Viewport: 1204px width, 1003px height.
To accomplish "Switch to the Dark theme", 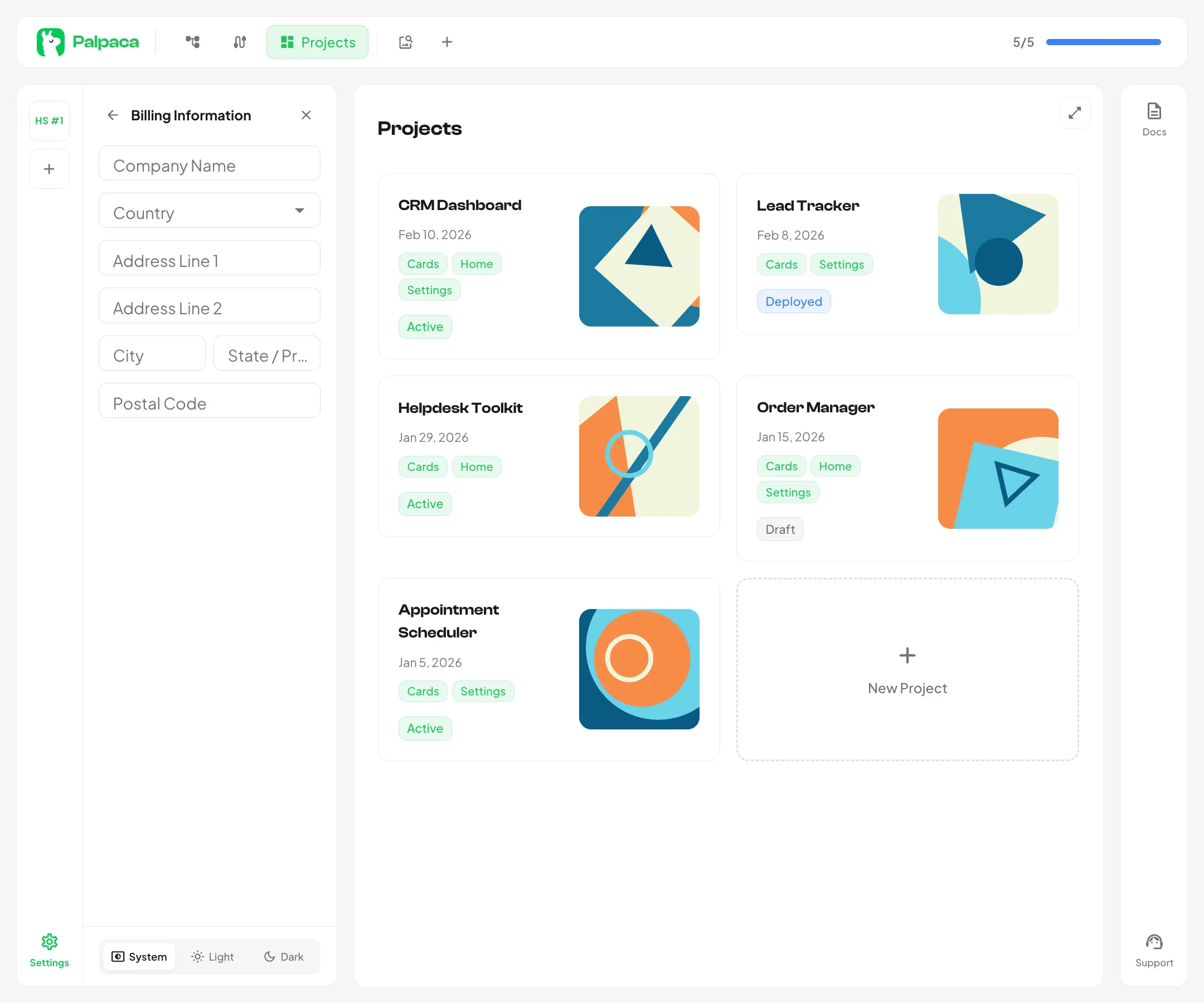I will tap(284, 956).
